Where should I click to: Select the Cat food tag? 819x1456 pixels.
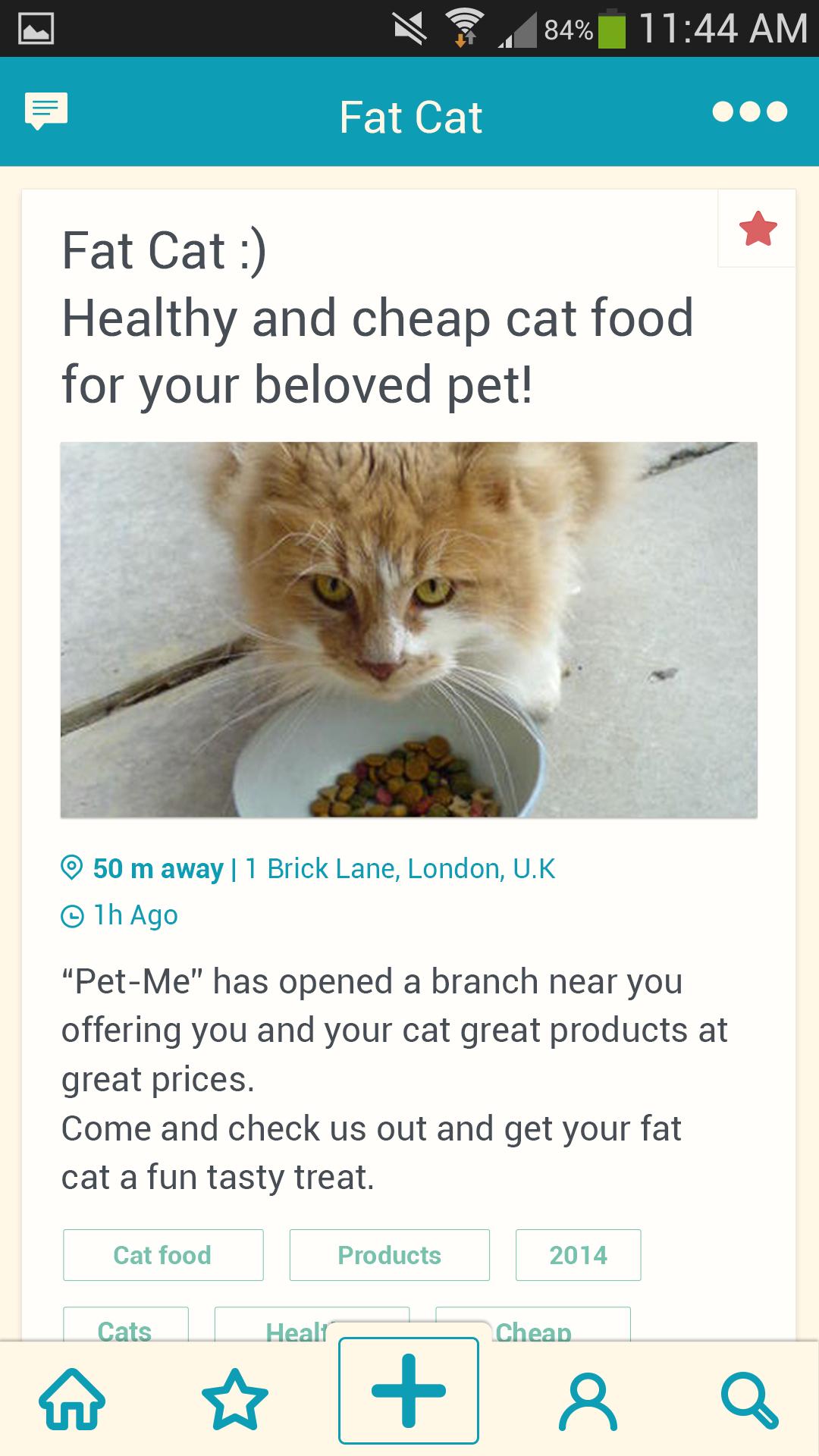click(x=163, y=1255)
